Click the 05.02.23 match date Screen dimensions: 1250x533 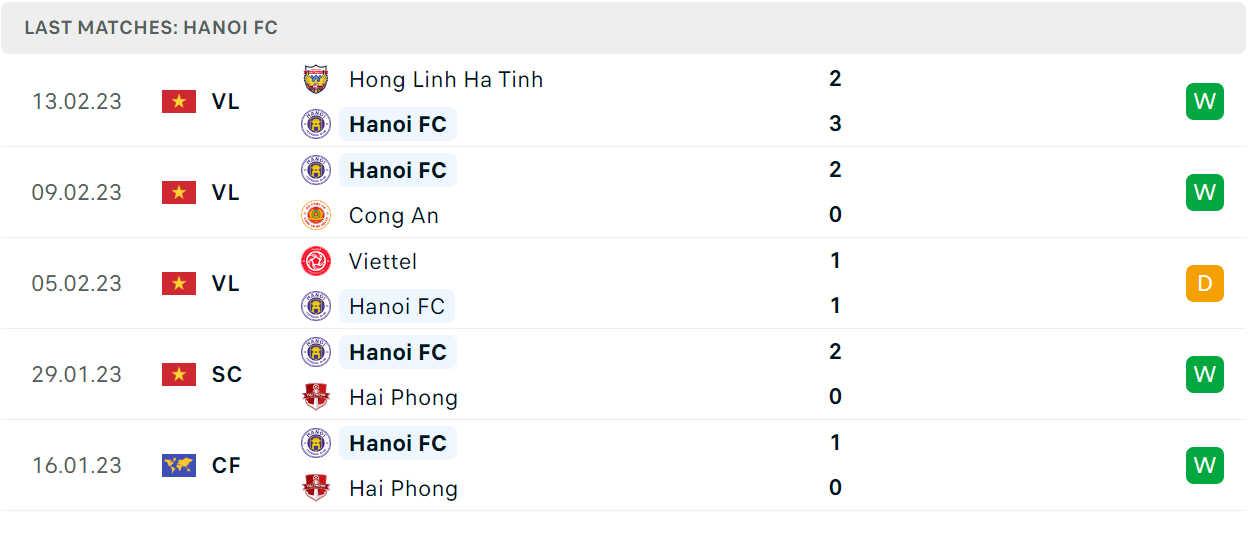pos(77,283)
